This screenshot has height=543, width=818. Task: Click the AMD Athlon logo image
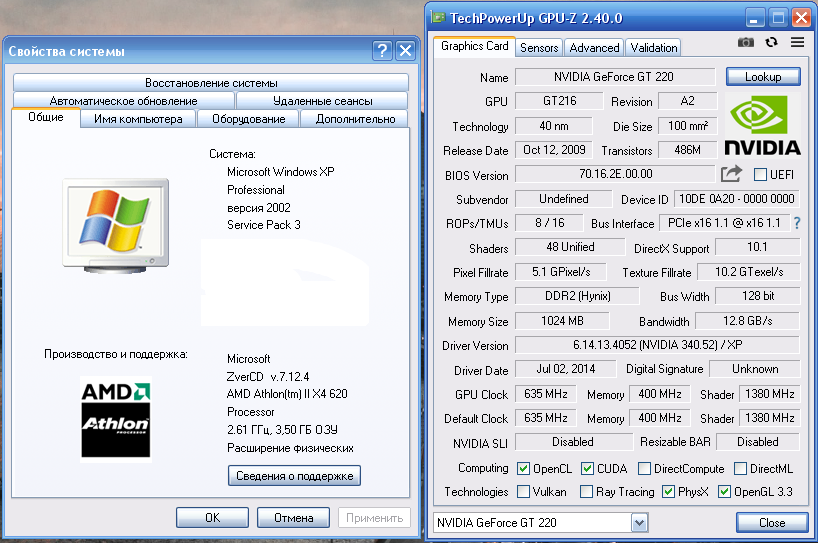(116, 419)
